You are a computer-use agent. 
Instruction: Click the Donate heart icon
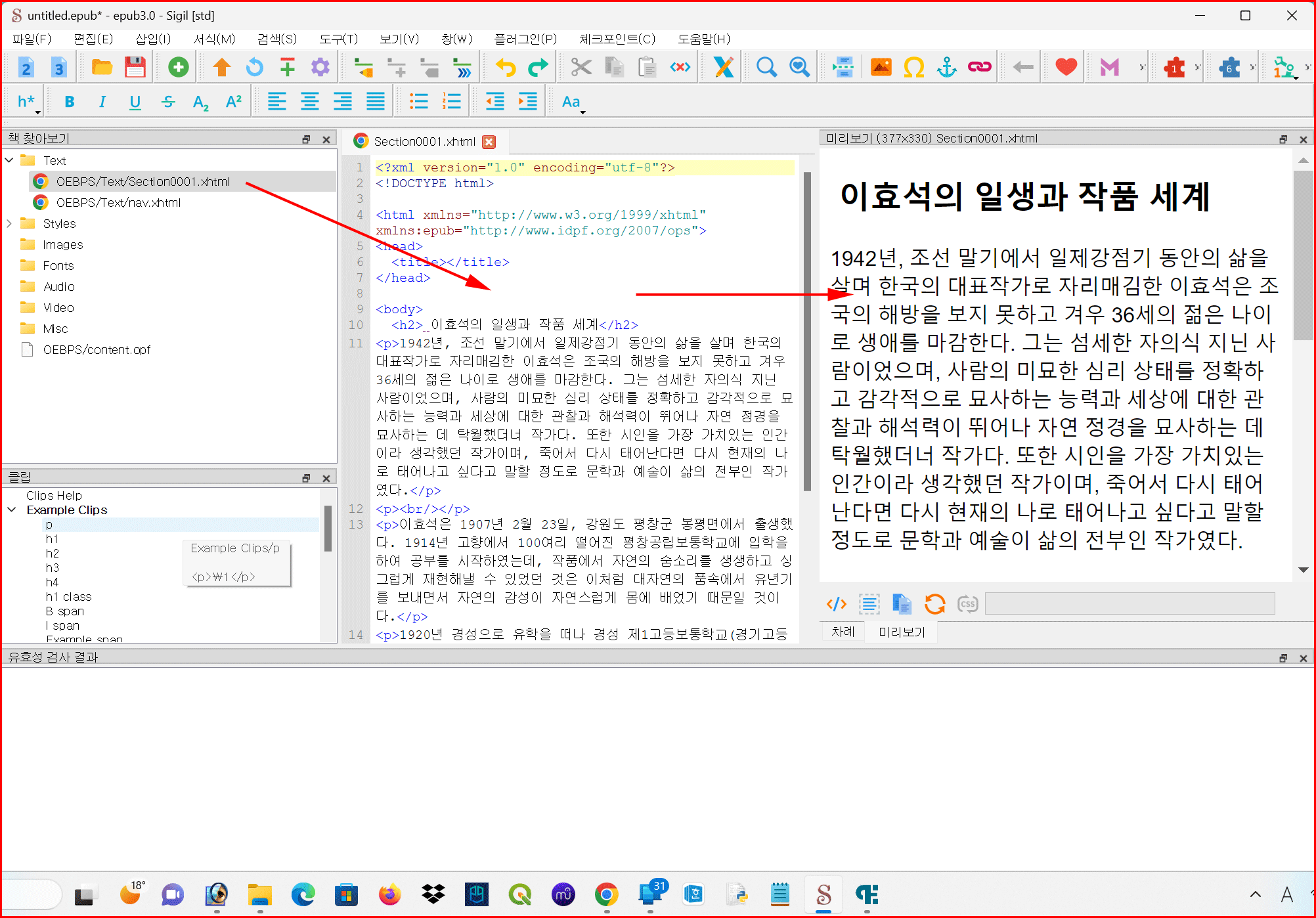tap(1066, 67)
